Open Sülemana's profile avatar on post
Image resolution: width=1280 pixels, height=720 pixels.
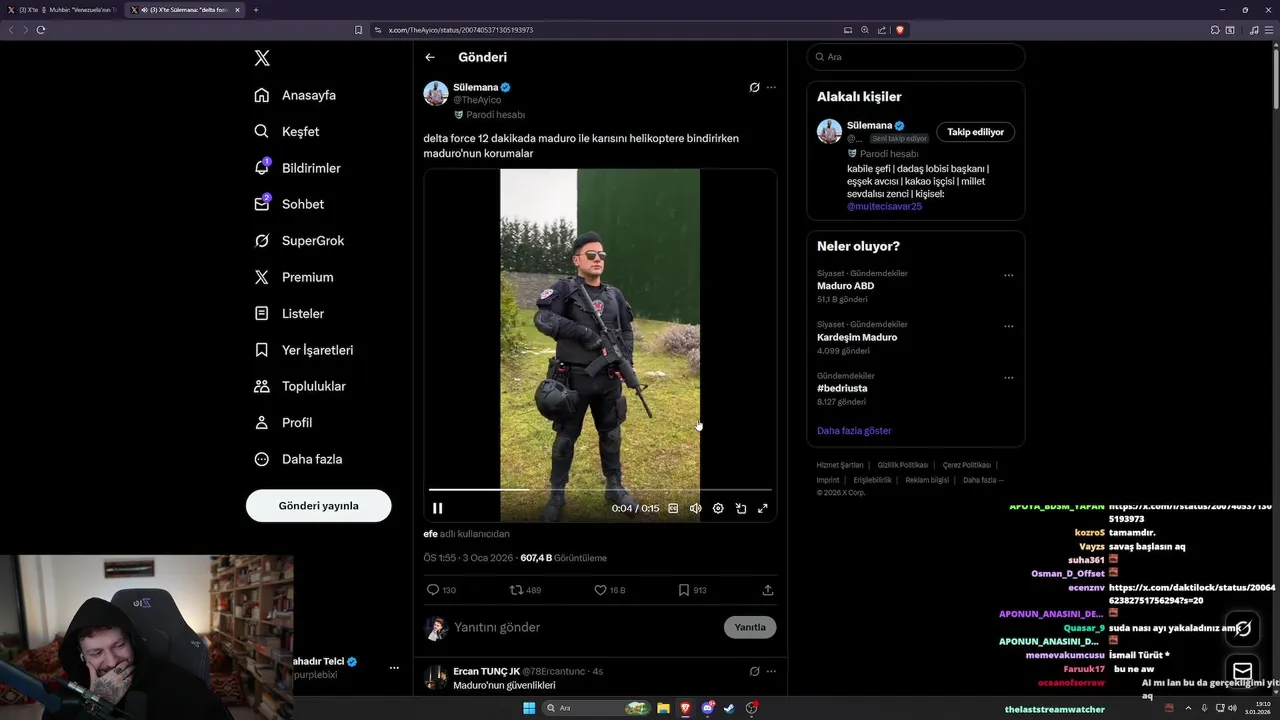(436, 93)
